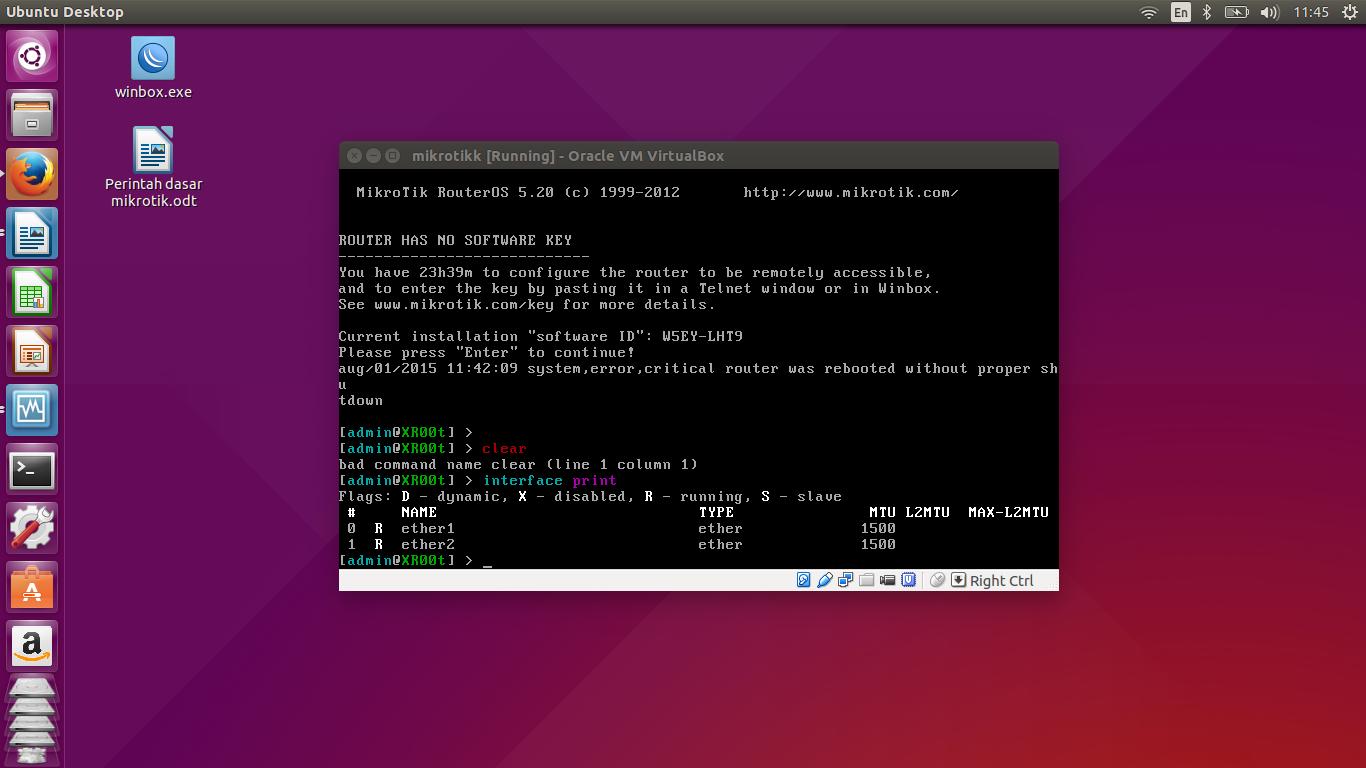1366x768 pixels.
Task: Open the session gear menu
Action: 1349,12
